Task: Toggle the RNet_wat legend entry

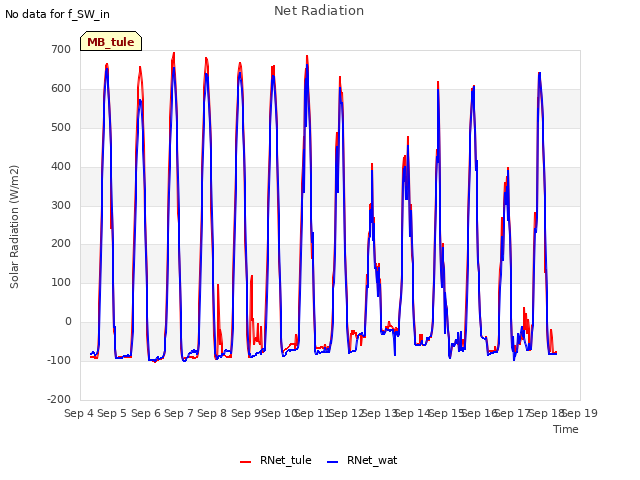Action: tap(362, 460)
